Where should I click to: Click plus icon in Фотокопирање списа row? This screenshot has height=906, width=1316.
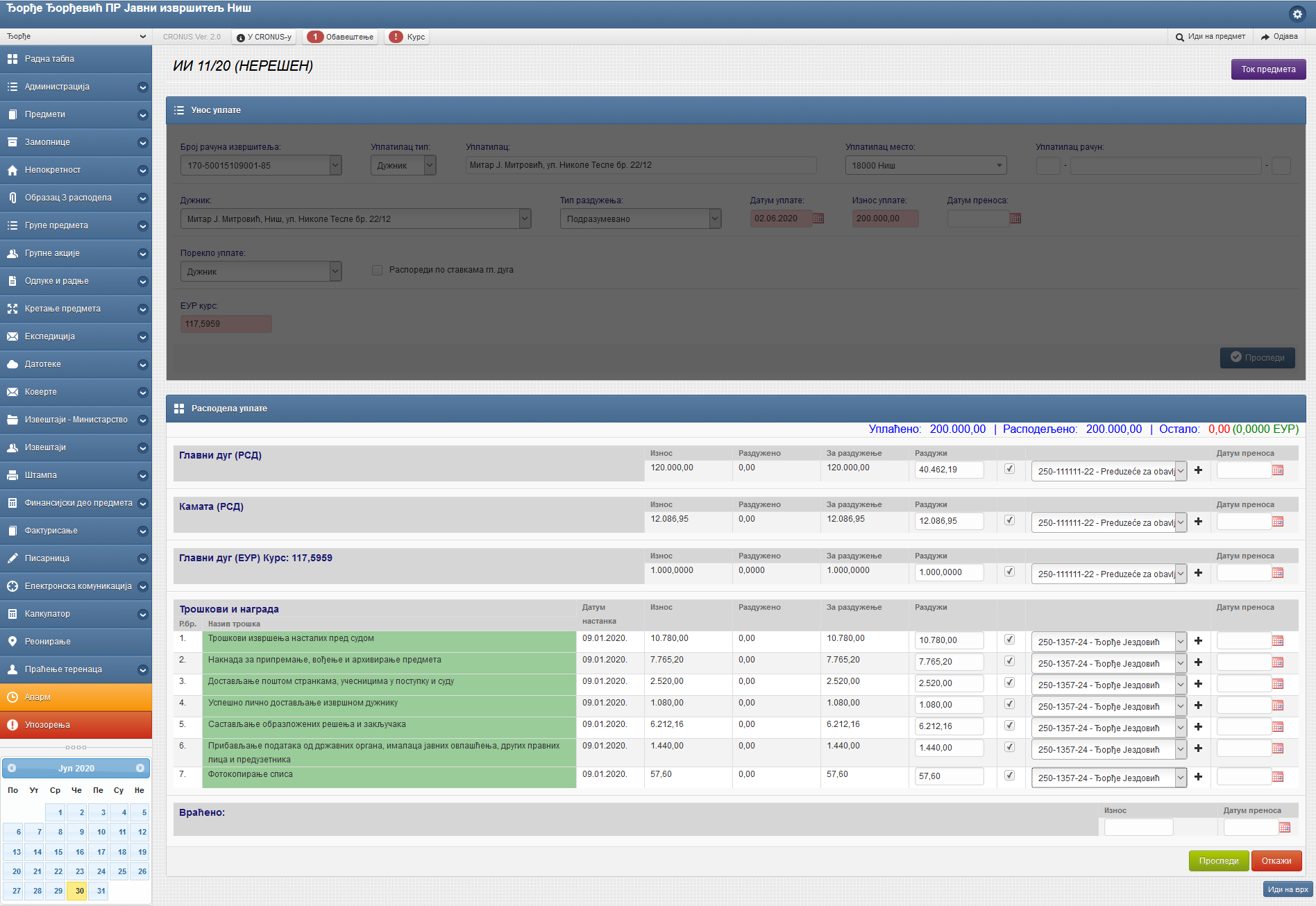coord(1198,777)
